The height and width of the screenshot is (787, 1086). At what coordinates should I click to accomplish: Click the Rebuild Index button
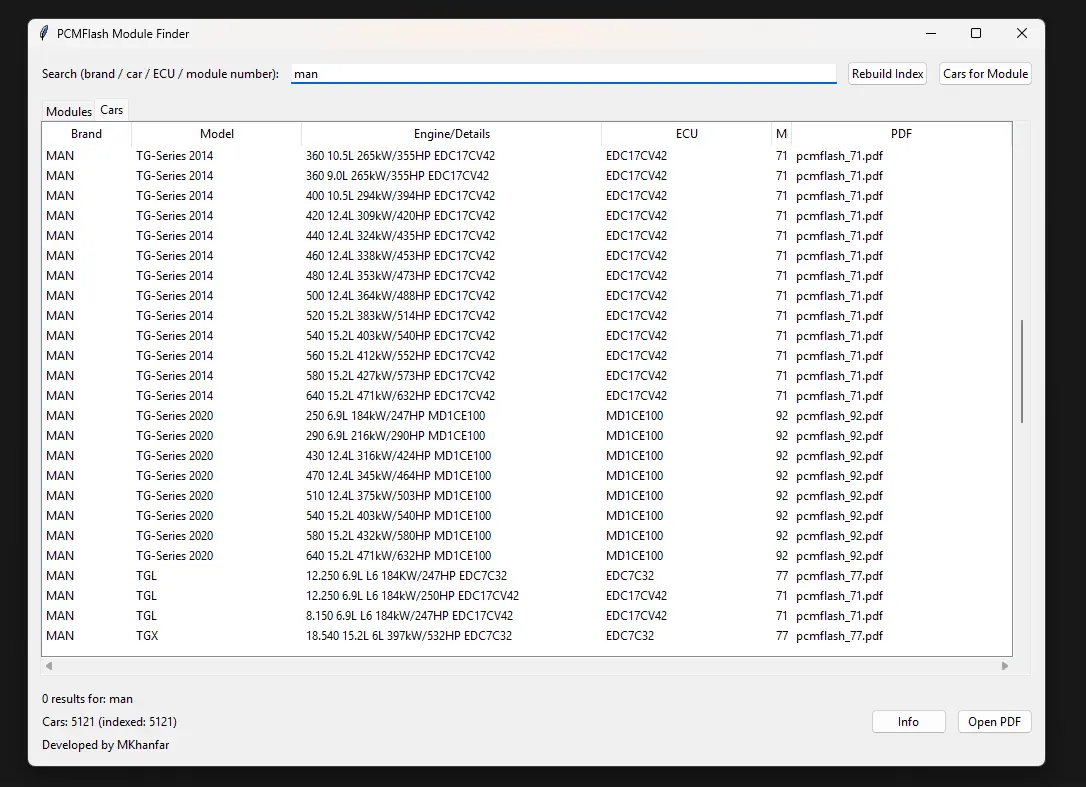tap(887, 74)
